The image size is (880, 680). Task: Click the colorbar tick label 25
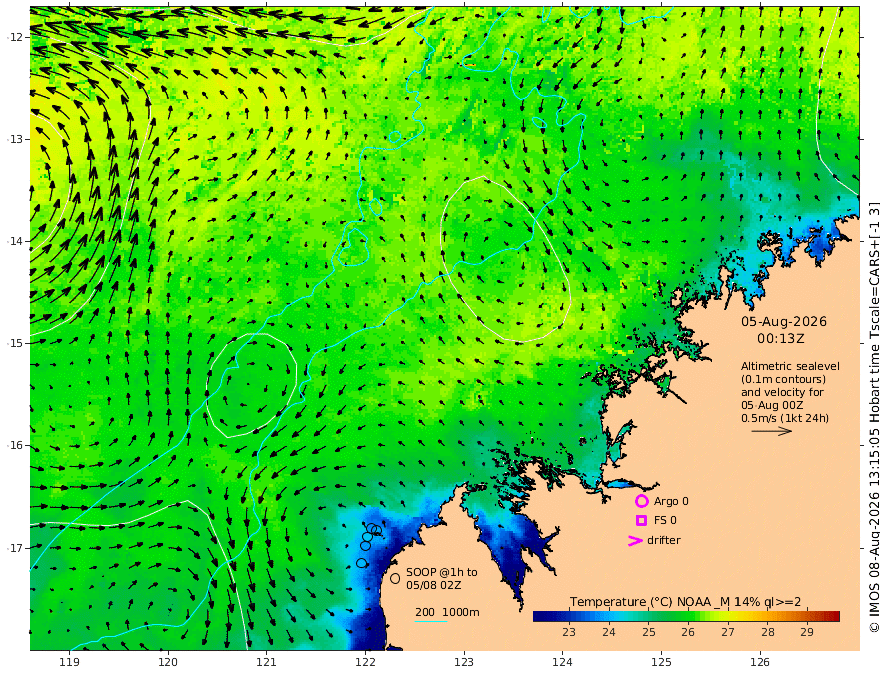click(x=649, y=632)
